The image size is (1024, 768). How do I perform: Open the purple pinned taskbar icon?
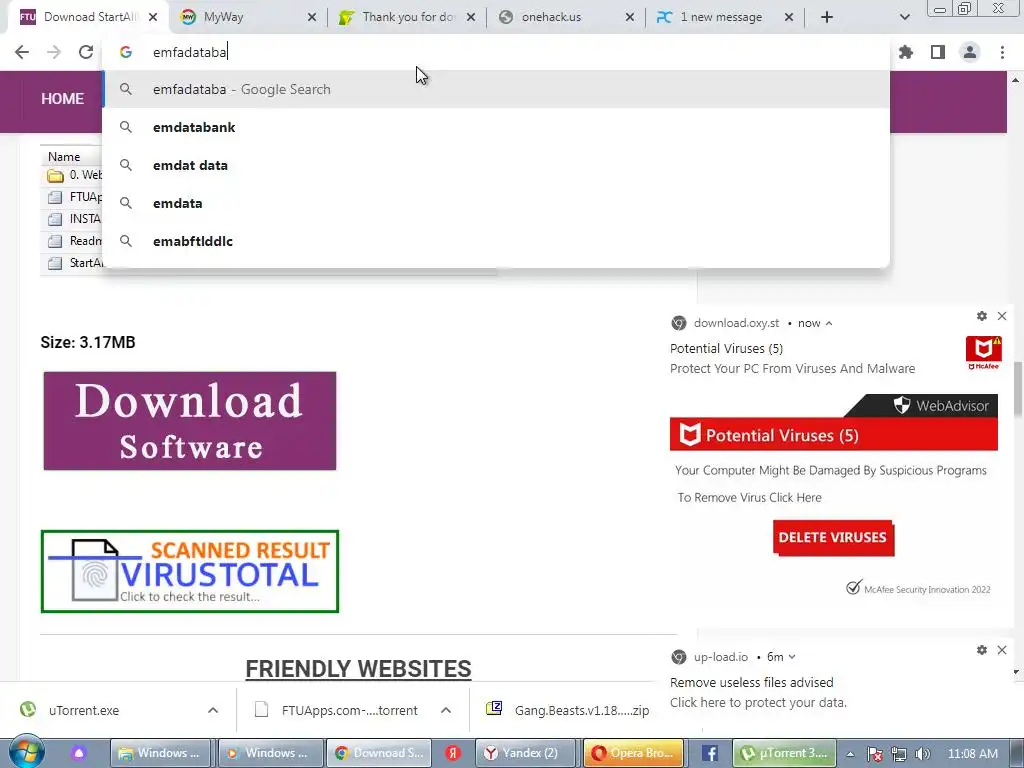tap(79, 753)
